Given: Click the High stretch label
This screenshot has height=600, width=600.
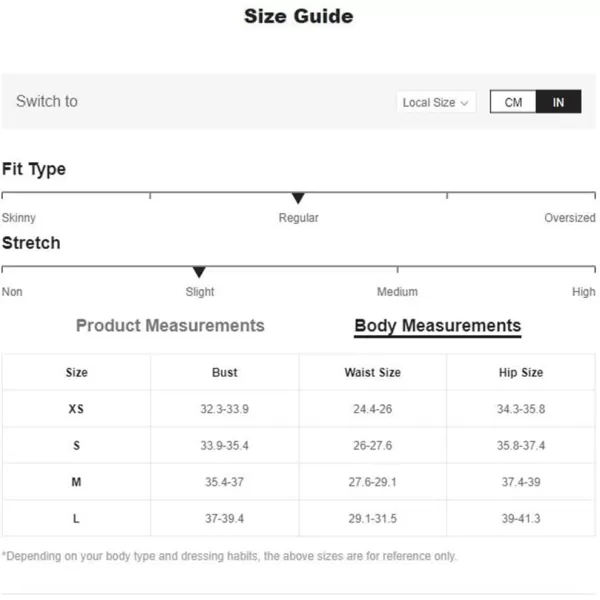Looking at the screenshot, I should tap(584, 292).
